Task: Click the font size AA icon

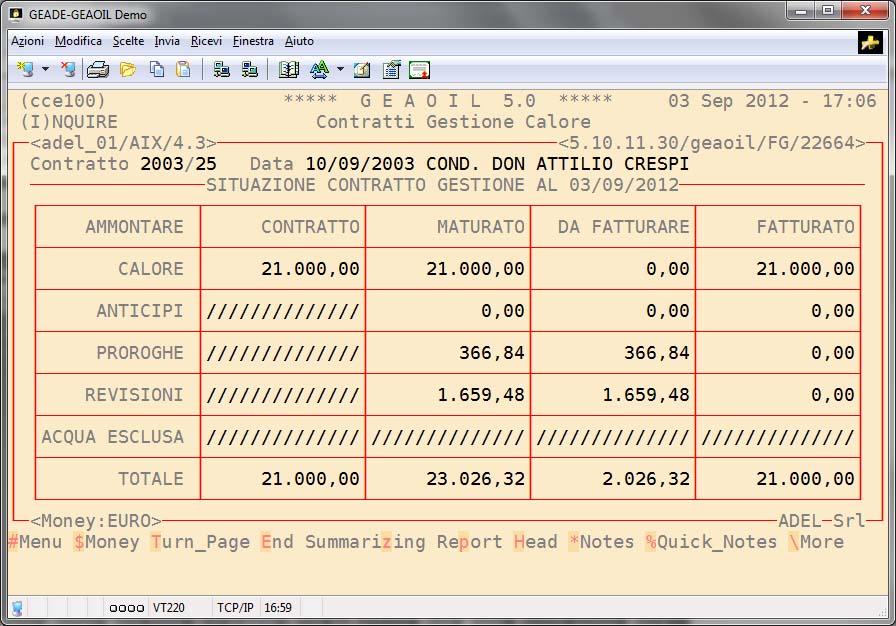Action: (319, 70)
